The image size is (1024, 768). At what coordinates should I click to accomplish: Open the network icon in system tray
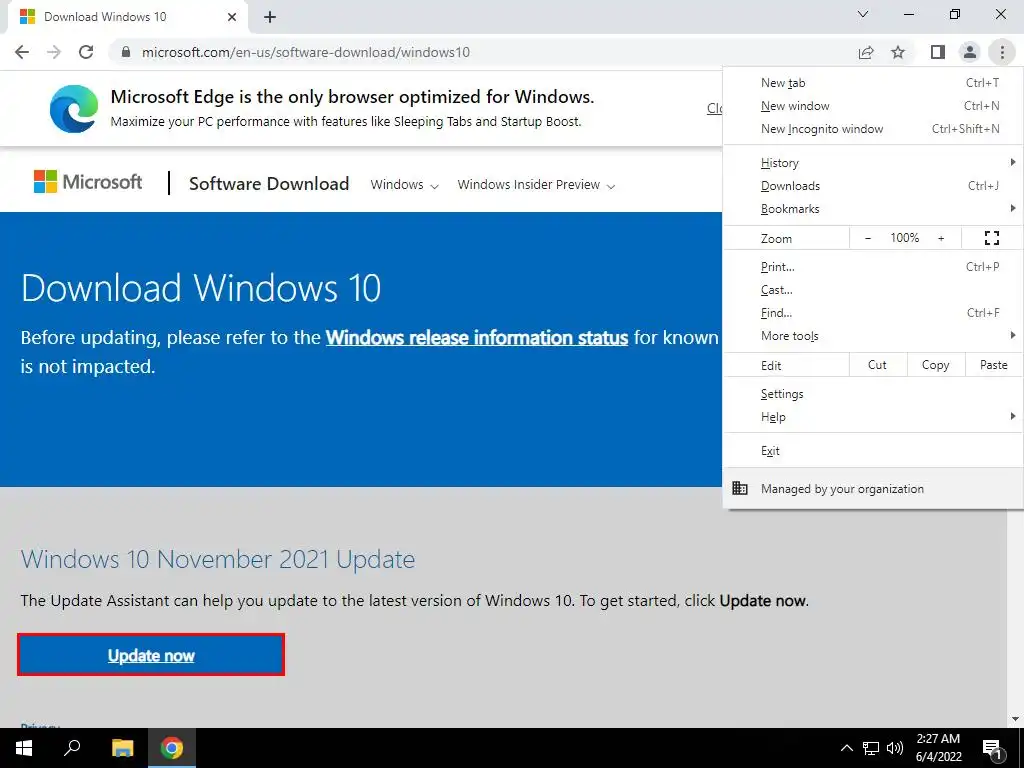[871, 748]
